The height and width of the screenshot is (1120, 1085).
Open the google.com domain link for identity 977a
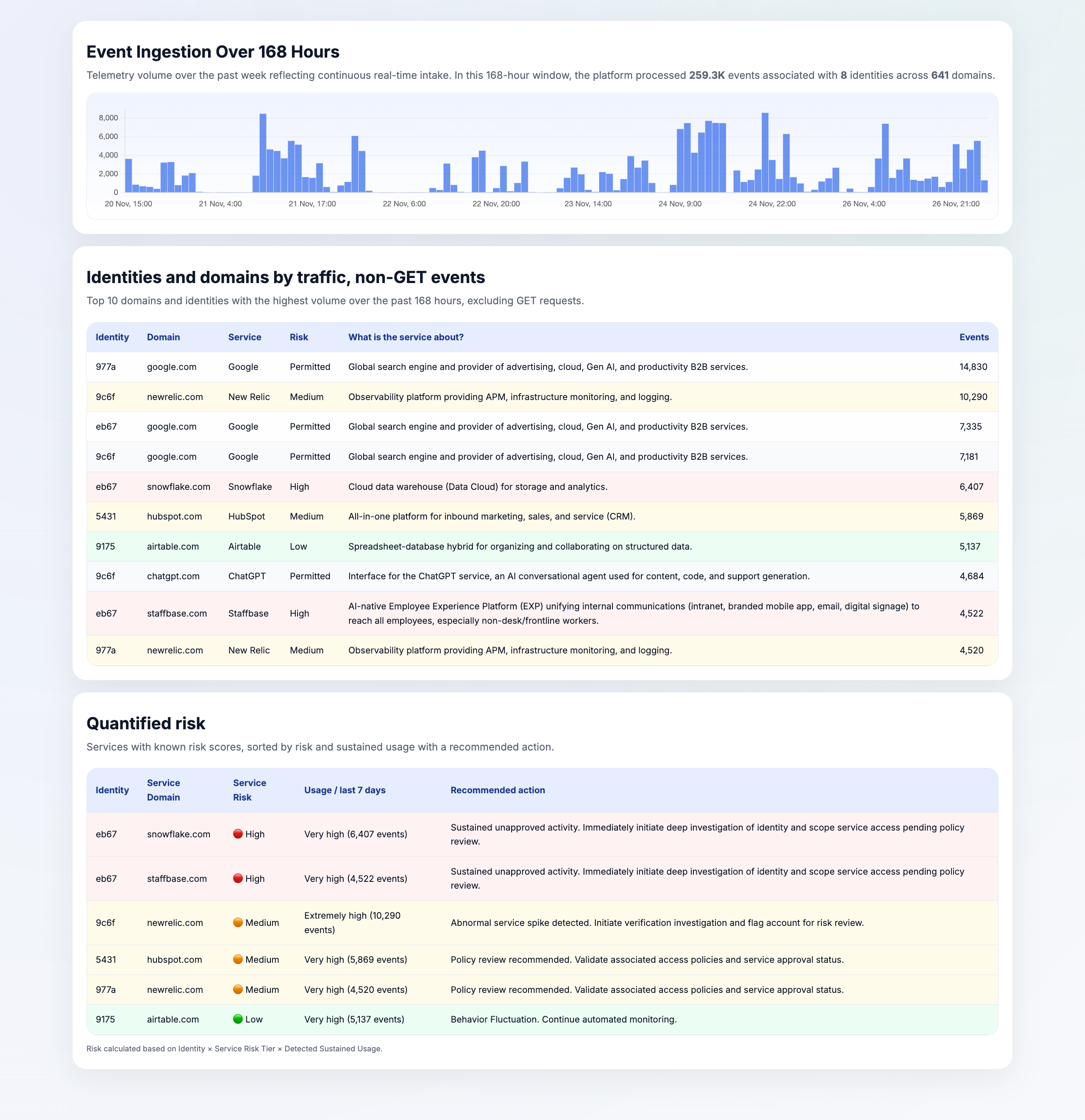point(172,366)
